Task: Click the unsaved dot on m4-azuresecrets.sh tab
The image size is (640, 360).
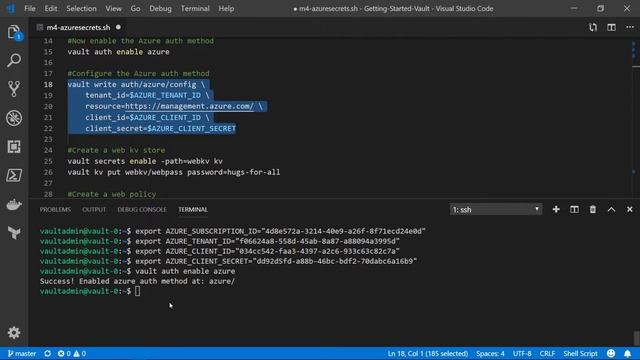Action: (x=118, y=27)
